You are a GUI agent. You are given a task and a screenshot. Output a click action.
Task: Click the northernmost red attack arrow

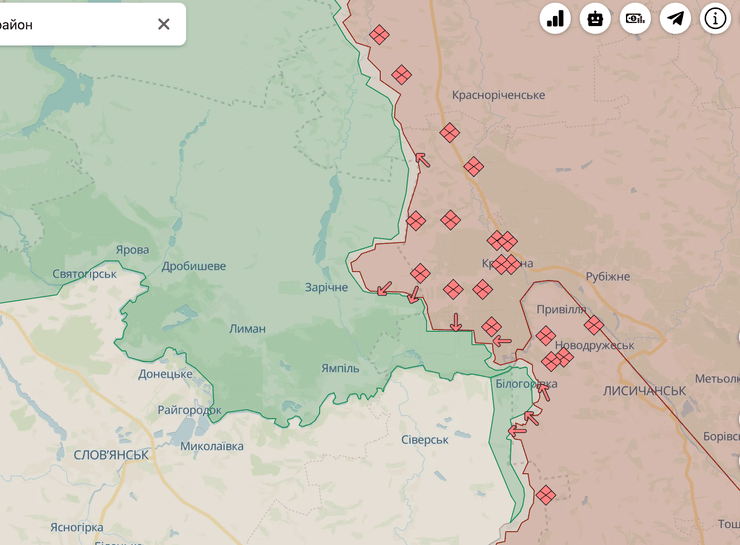[x=422, y=159]
